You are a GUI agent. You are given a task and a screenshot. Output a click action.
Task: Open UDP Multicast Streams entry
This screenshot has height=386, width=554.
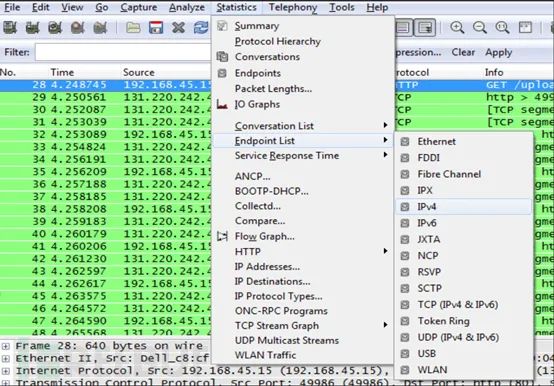[287, 340]
